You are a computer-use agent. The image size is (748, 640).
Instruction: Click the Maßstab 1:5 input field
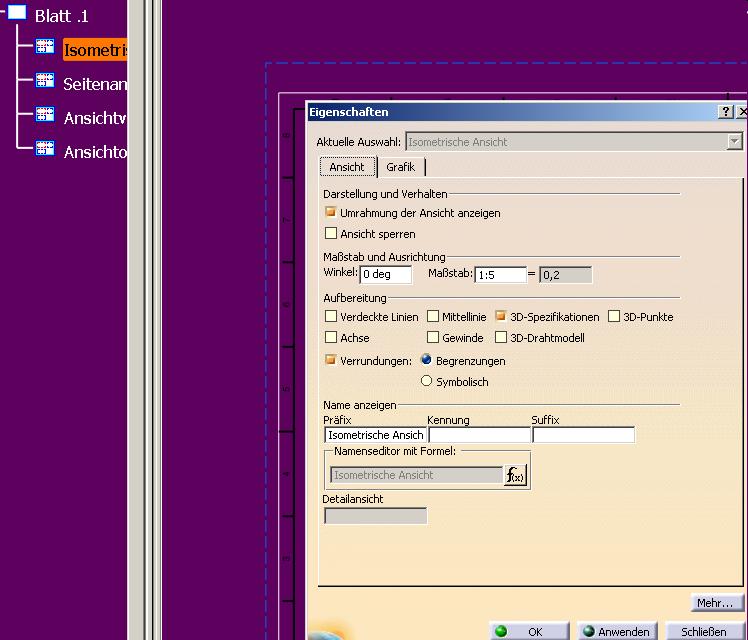[x=500, y=275]
